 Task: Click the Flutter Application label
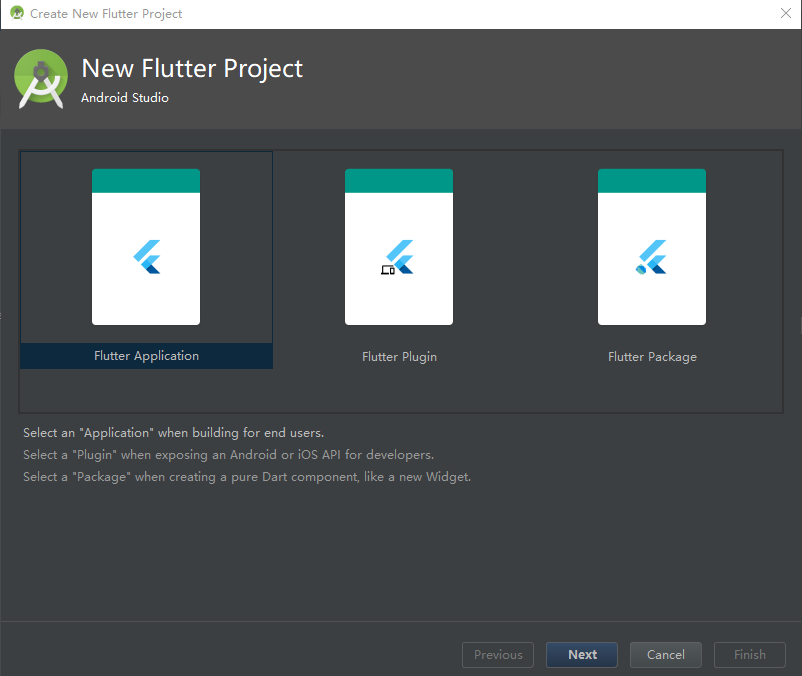tap(146, 356)
